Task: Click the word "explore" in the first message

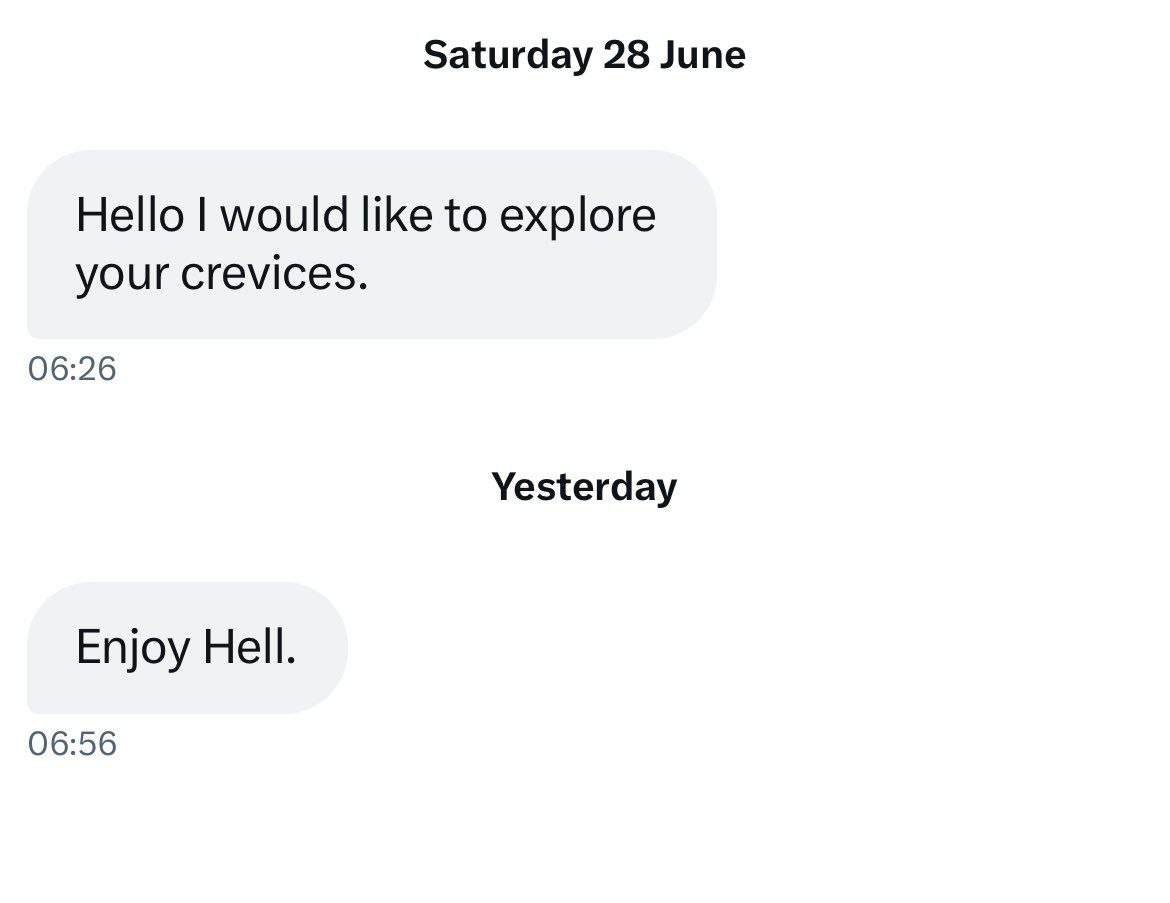Action: [577, 217]
